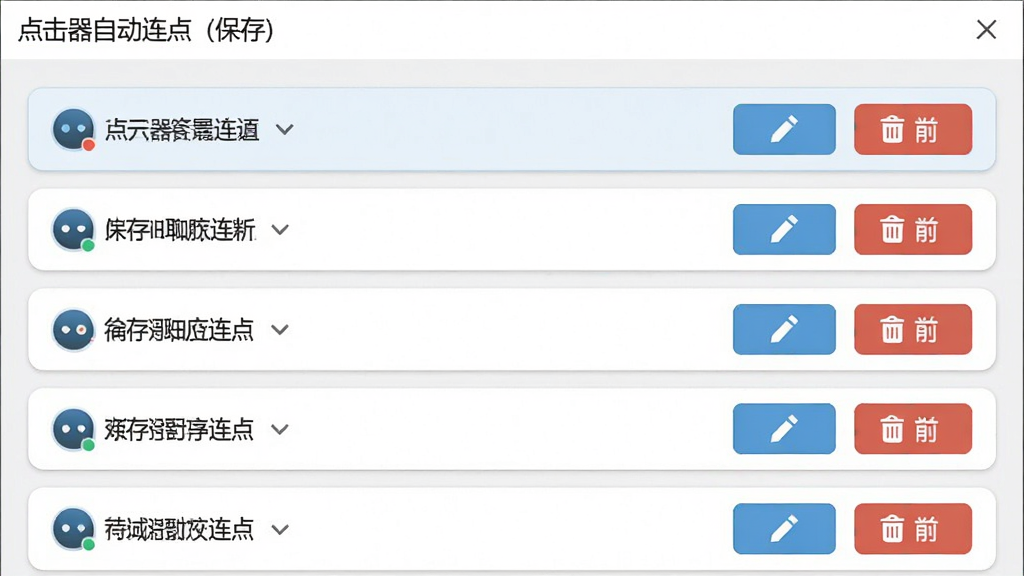
Task: Click red trash button in fifth row
Action: (x=912, y=528)
